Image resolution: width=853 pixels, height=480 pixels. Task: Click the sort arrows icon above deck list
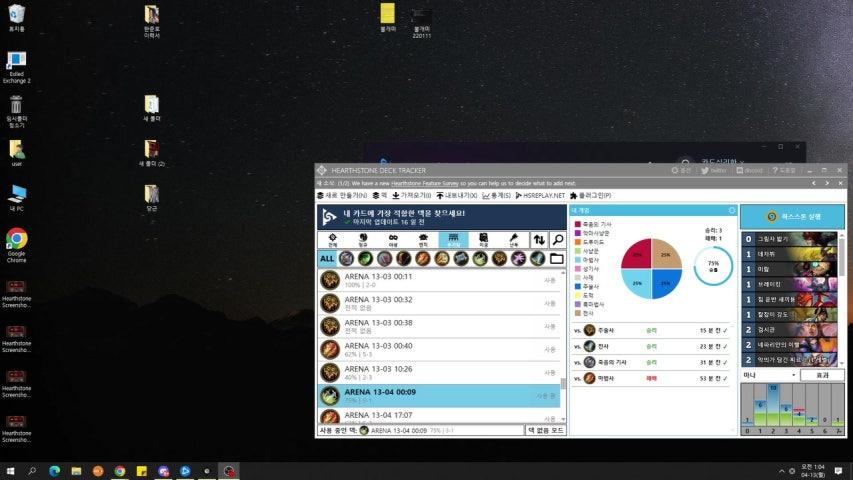pyautogui.click(x=539, y=240)
